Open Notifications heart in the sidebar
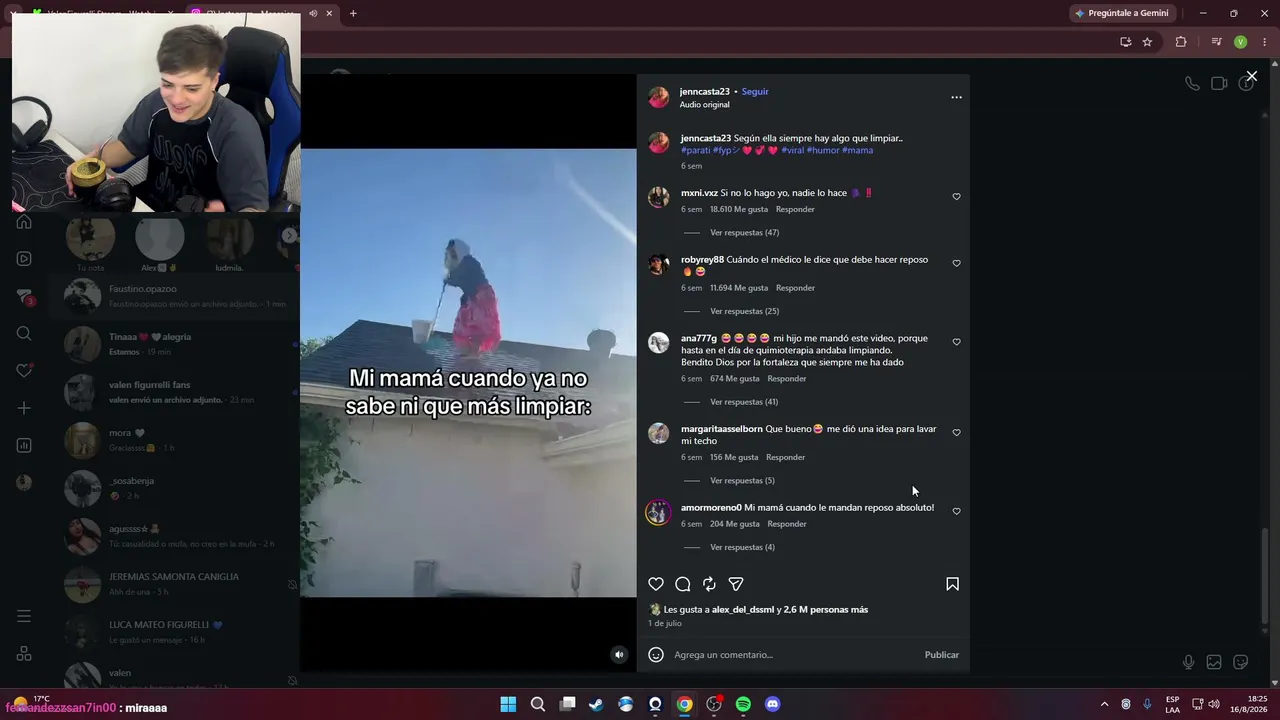The width and height of the screenshot is (1280, 720). (24, 371)
